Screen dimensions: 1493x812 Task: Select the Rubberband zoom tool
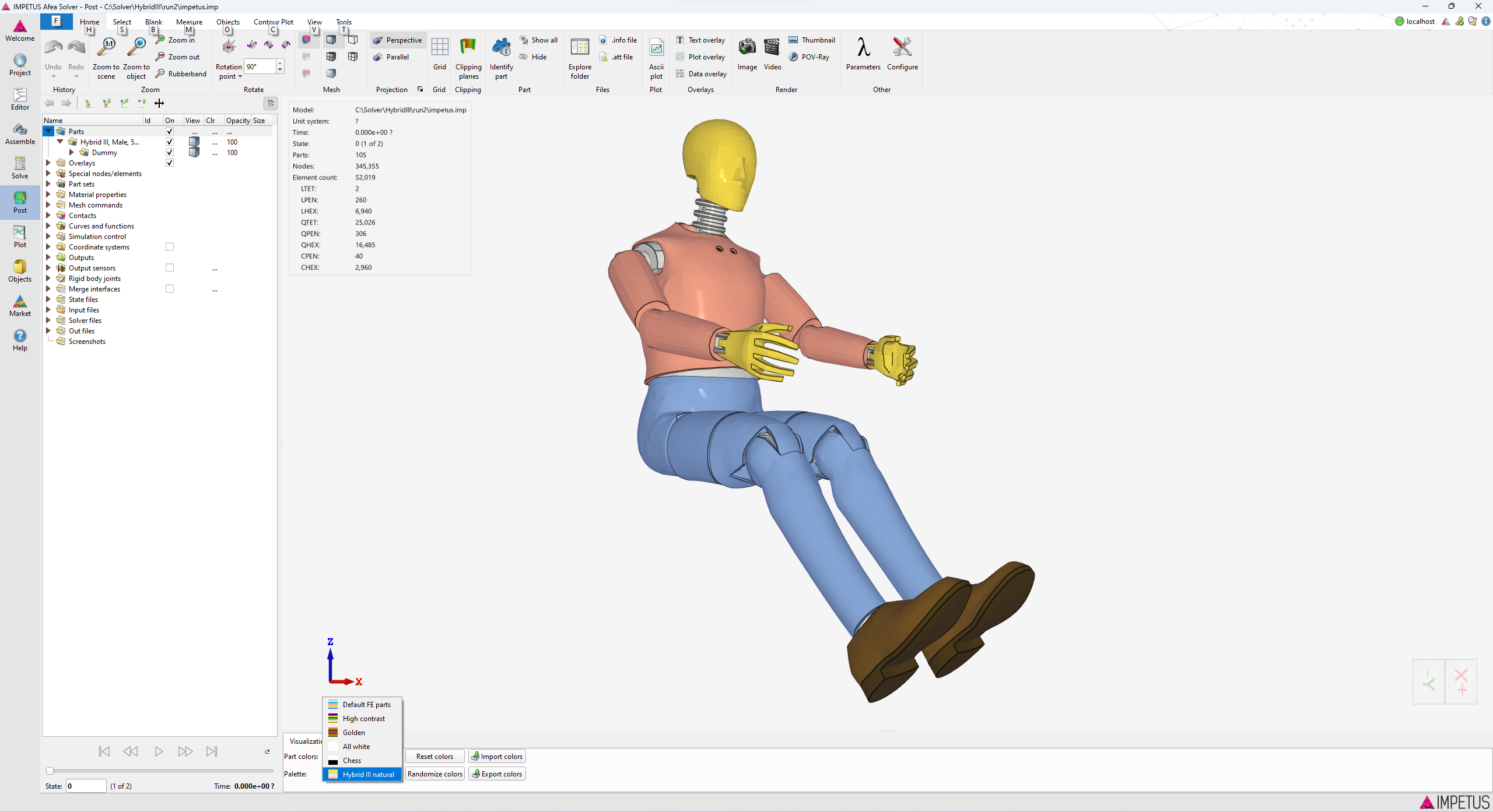181,74
